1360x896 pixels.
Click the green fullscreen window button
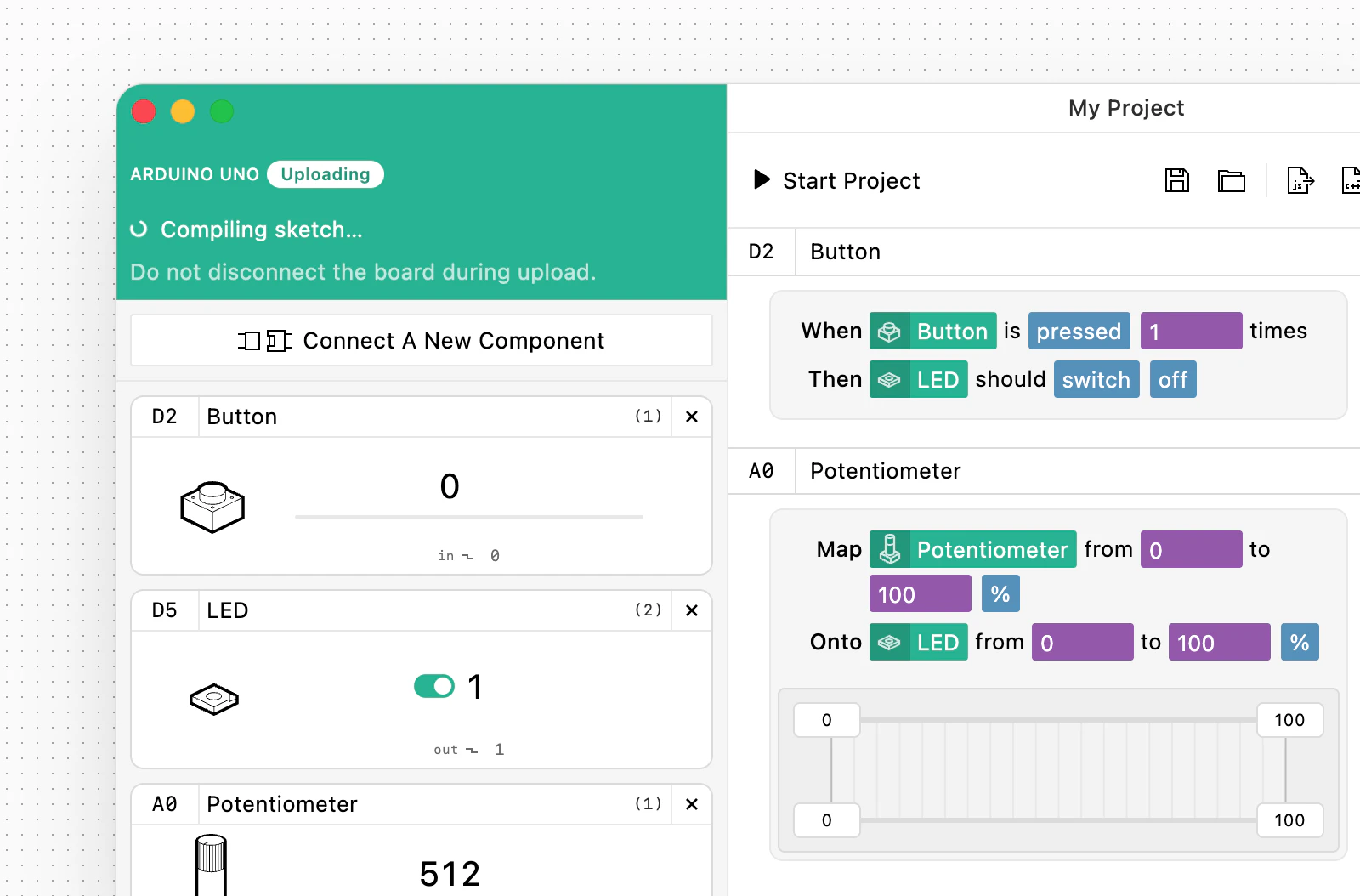pyautogui.click(x=222, y=111)
